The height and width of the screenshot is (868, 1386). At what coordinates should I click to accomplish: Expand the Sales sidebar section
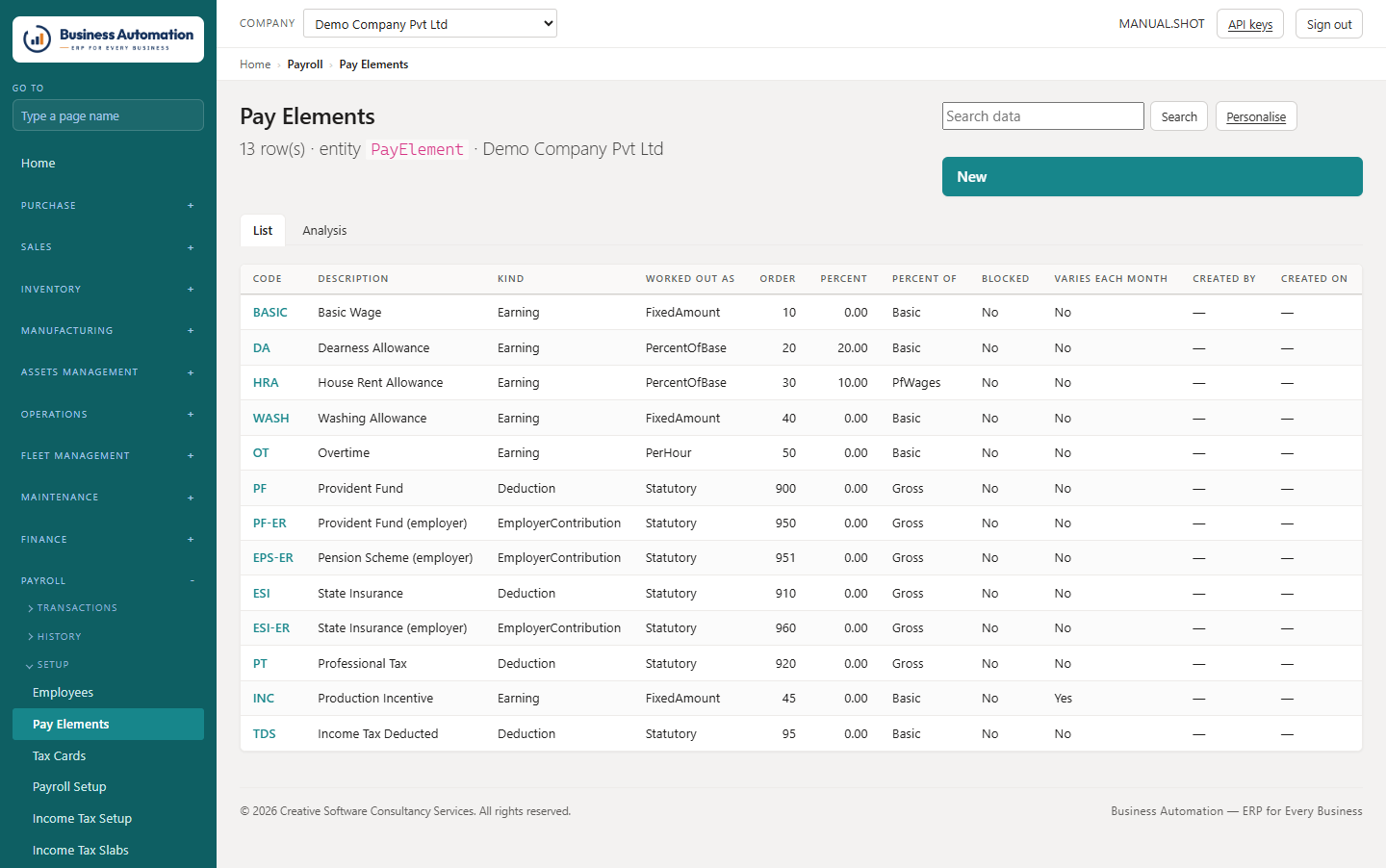coord(108,247)
